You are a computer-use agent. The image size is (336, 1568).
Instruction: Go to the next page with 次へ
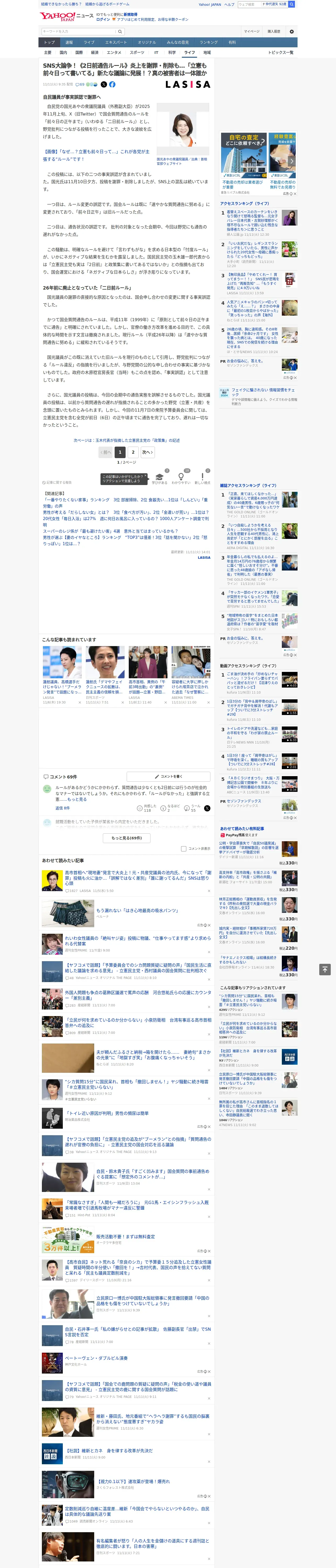(148, 452)
